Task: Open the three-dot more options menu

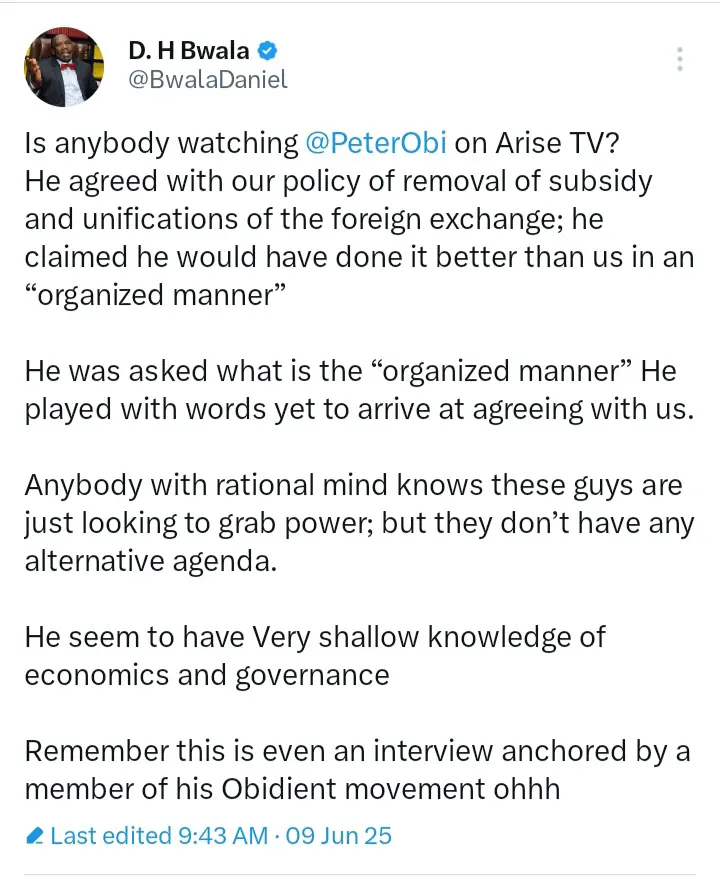Action: [680, 59]
